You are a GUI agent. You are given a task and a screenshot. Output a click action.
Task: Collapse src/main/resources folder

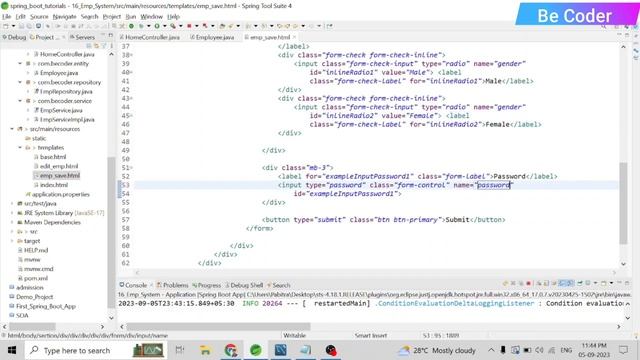click(12, 129)
